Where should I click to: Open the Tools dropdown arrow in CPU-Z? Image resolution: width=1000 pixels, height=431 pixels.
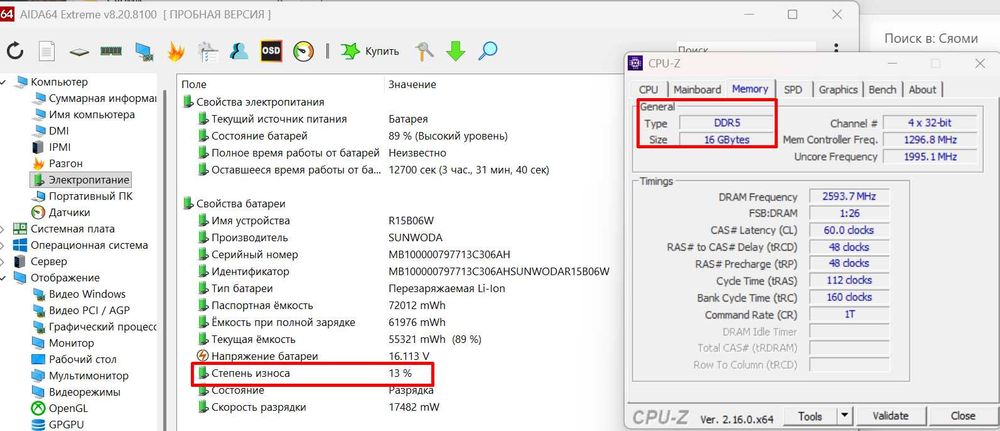(x=844, y=416)
